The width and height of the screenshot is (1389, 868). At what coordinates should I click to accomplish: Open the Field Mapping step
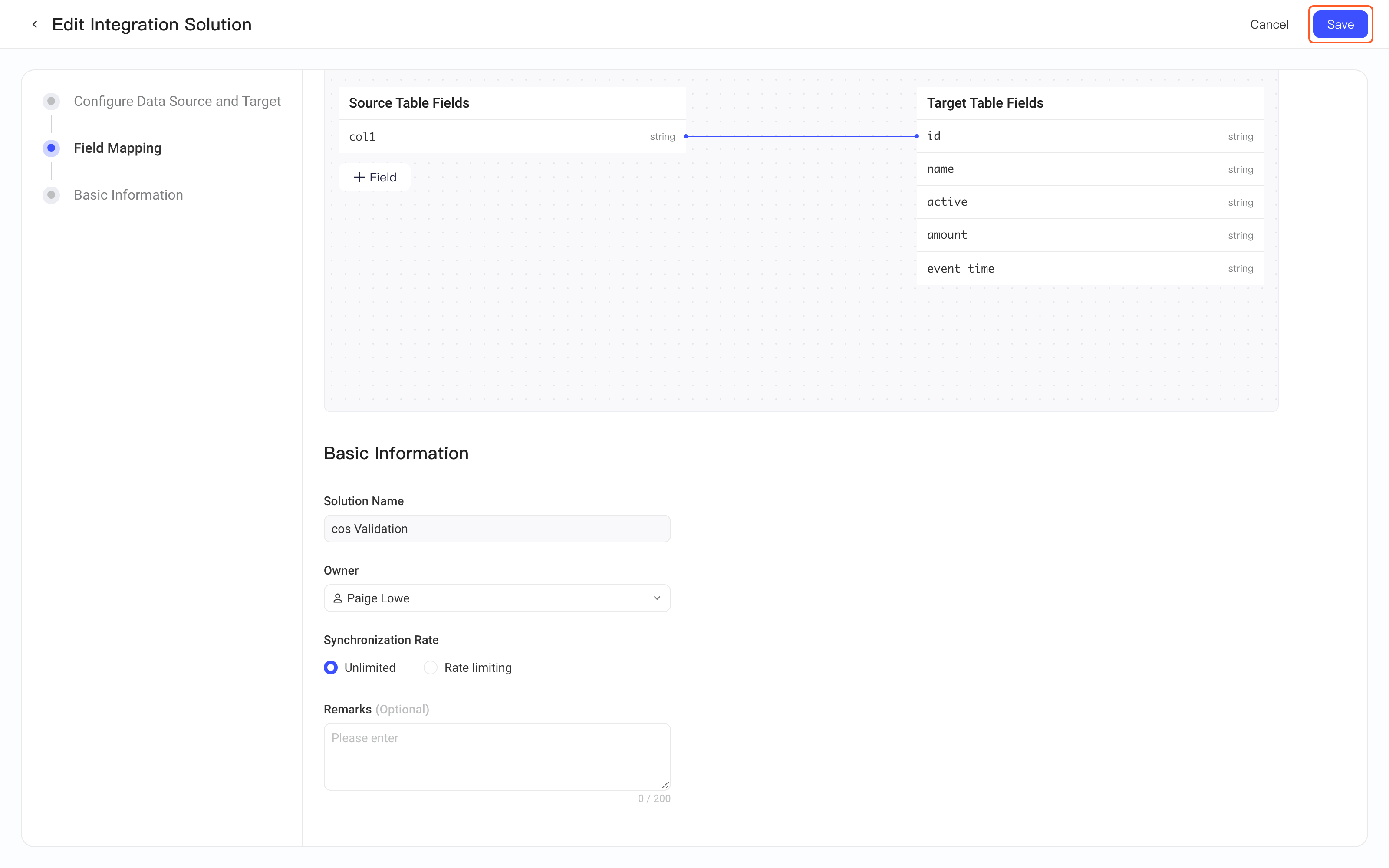[x=118, y=148]
